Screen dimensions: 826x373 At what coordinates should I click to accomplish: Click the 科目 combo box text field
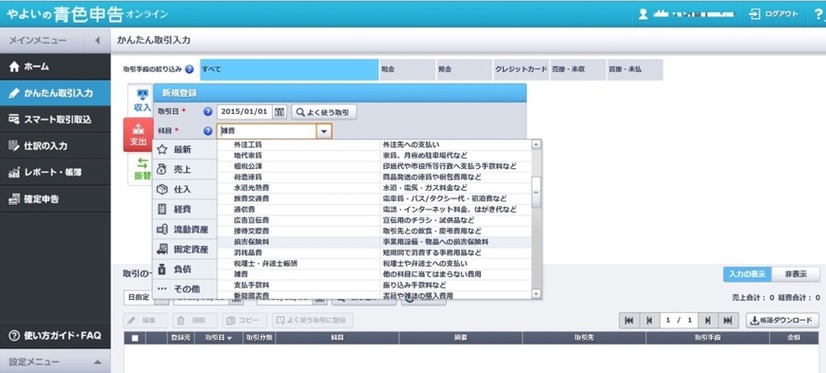(x=267, y=131)
